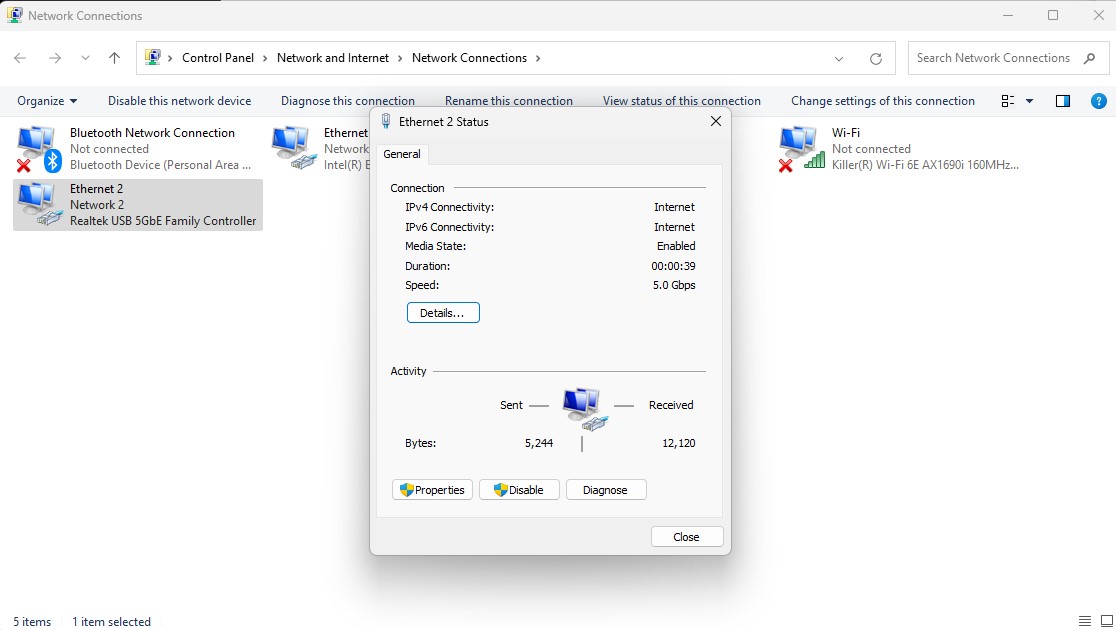The image size is (1116, 630).
Task: Click the Killer(R) Wi-Fi 6E AX1690i text
Action: click(925, 165)
